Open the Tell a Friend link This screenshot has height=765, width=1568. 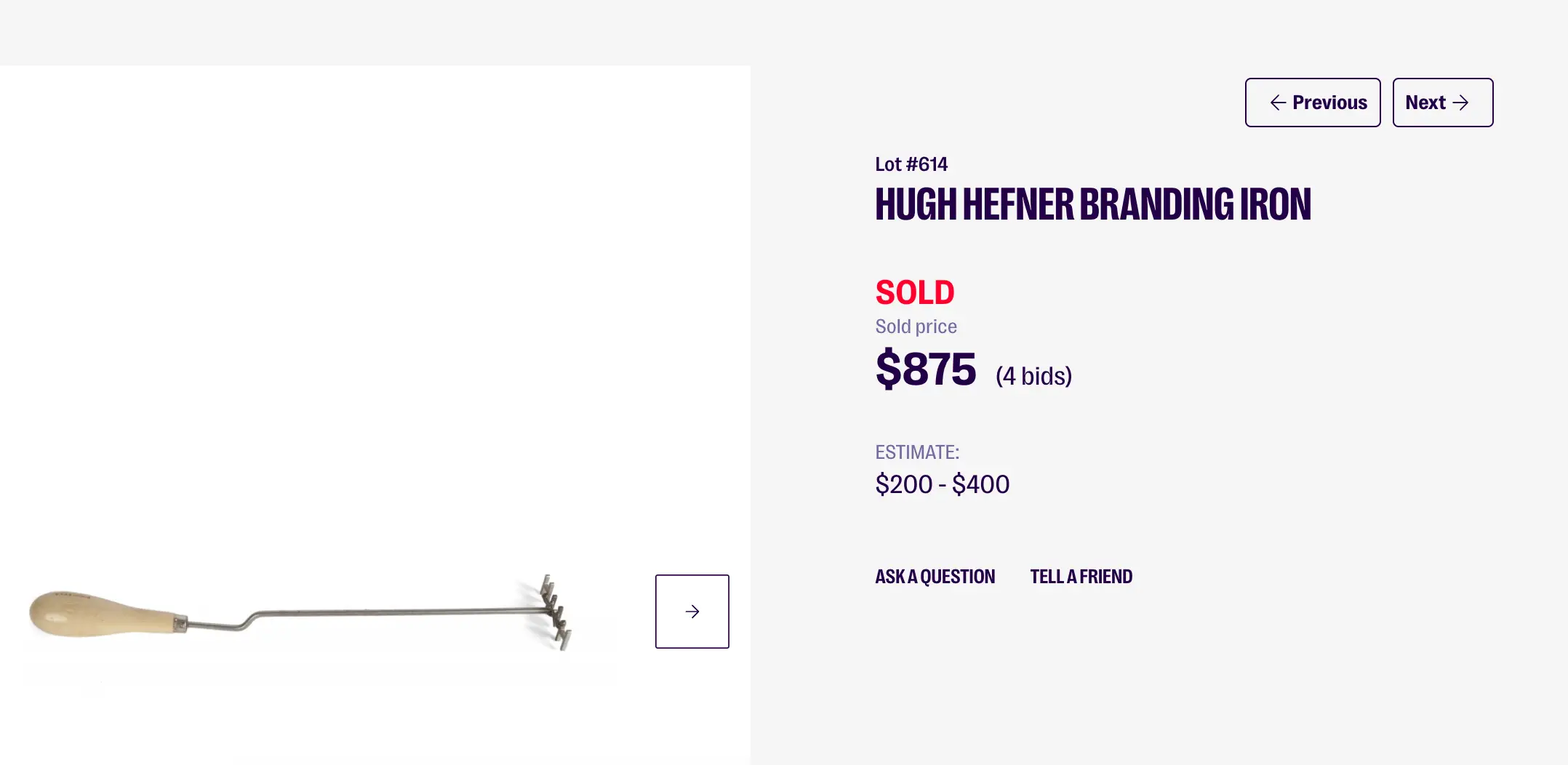click(1081, 577)
